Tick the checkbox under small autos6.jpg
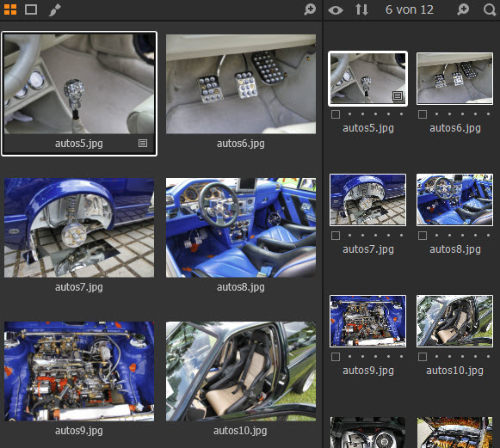The width and height of the screenshot is (500, 448). pyautogui.click(x=422, y=114)
